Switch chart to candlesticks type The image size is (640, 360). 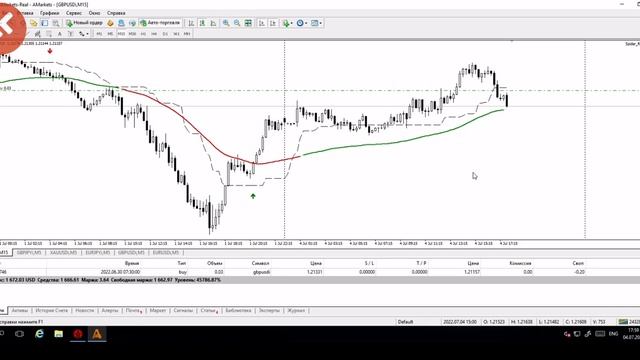tap(202, 23)
